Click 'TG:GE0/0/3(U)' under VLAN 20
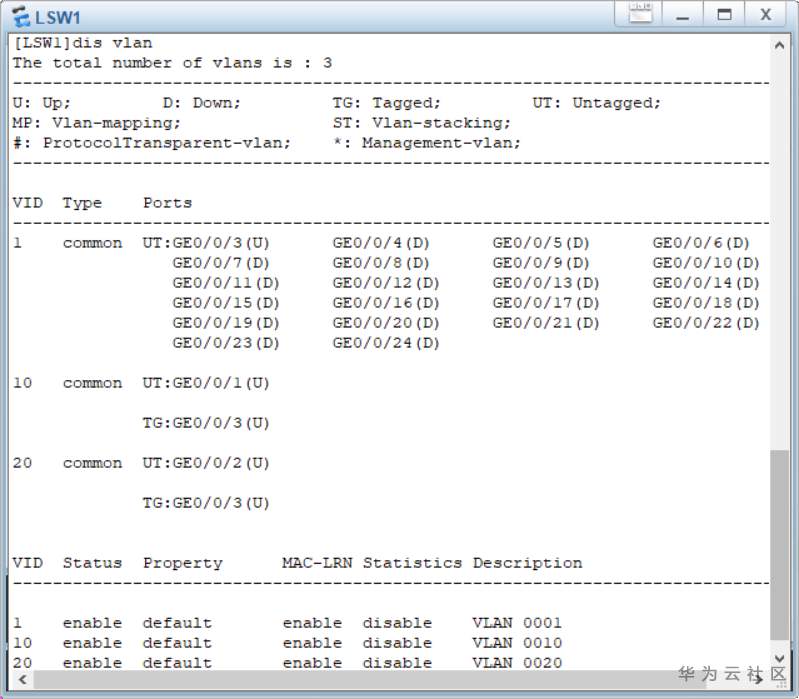Screen dimensions: 799x699 pos(206,503)
